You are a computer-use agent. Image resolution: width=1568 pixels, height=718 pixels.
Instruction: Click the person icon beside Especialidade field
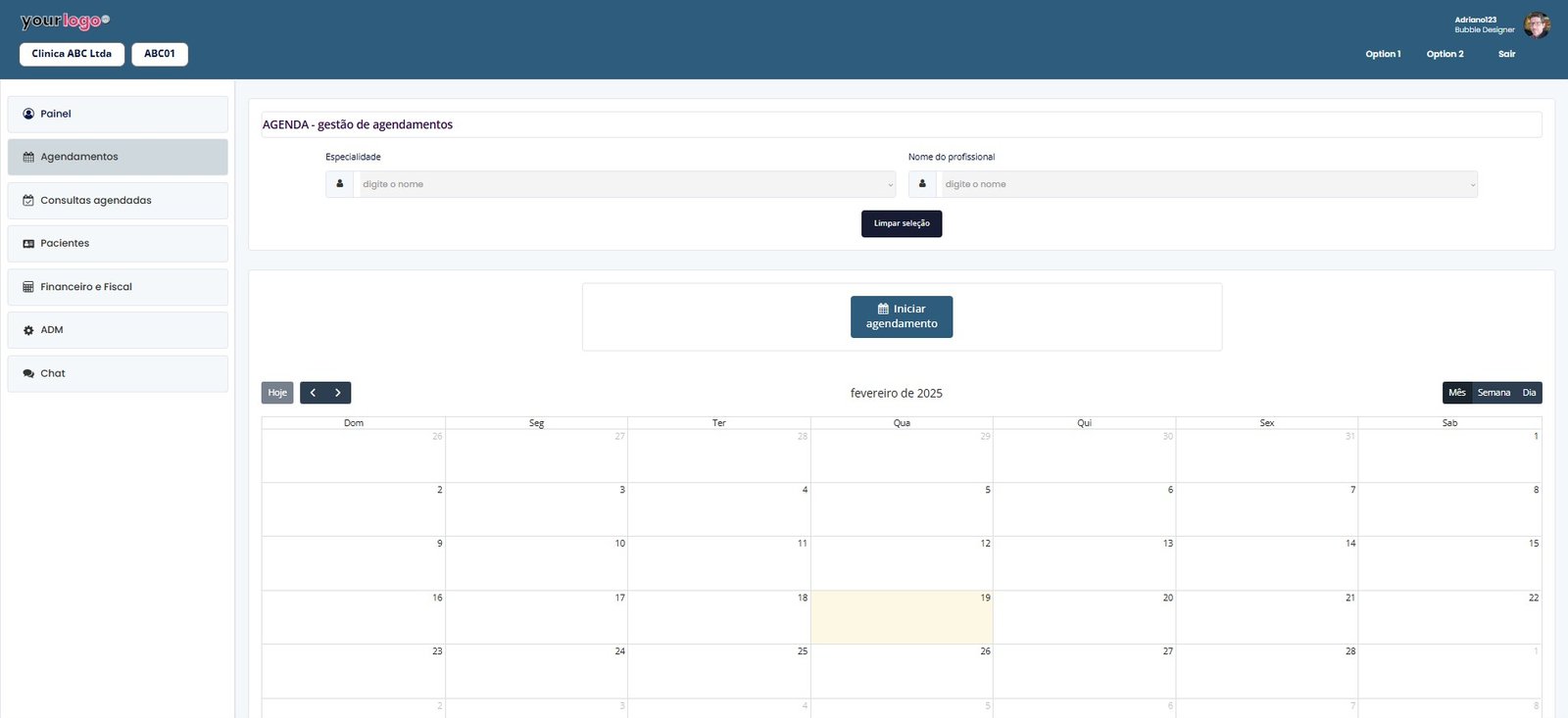point(340,184)
